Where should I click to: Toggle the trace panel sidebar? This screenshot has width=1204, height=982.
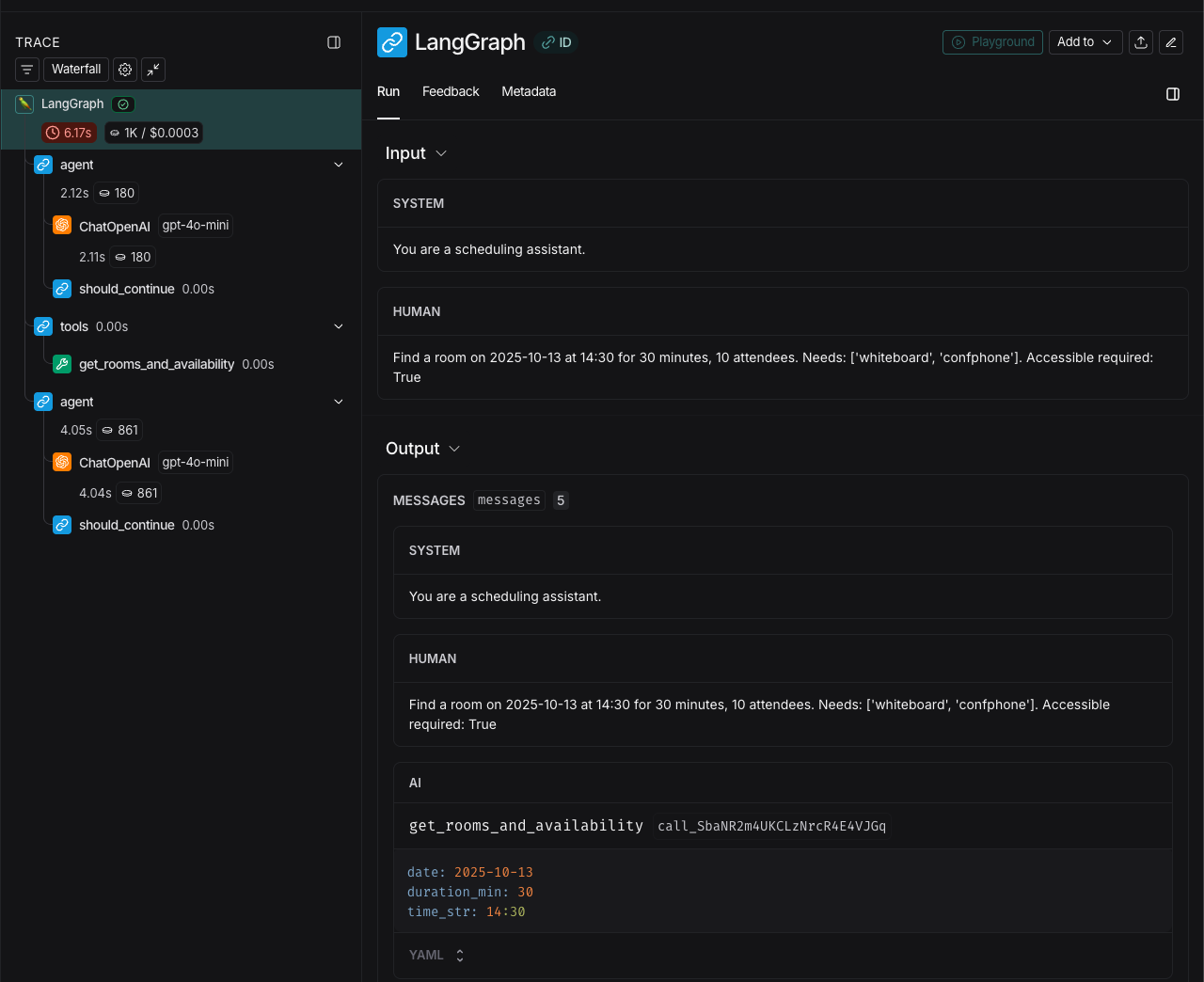[x=334, y=42]
